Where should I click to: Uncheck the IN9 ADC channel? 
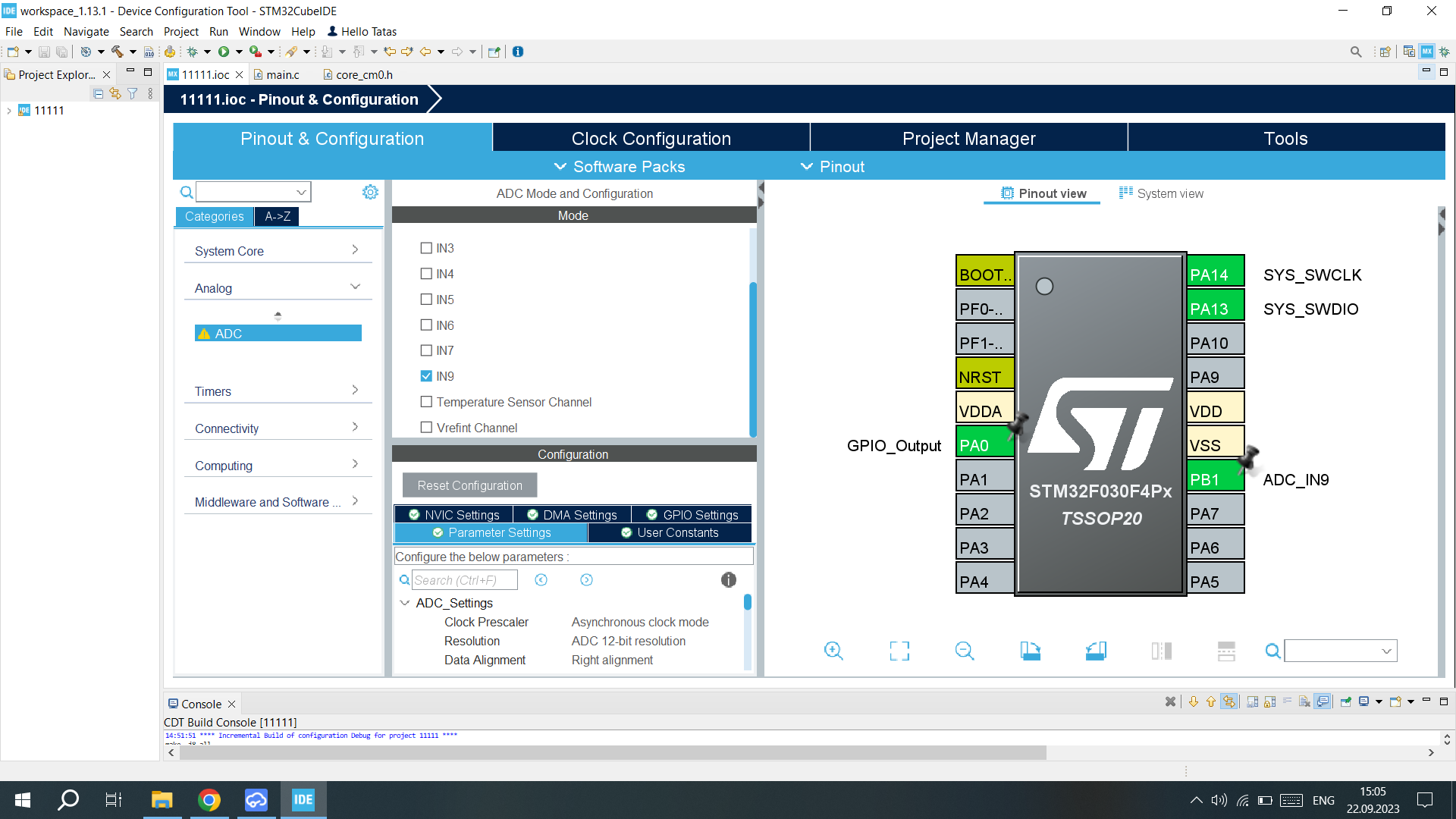pyautogui.click(x=426, y=375)
